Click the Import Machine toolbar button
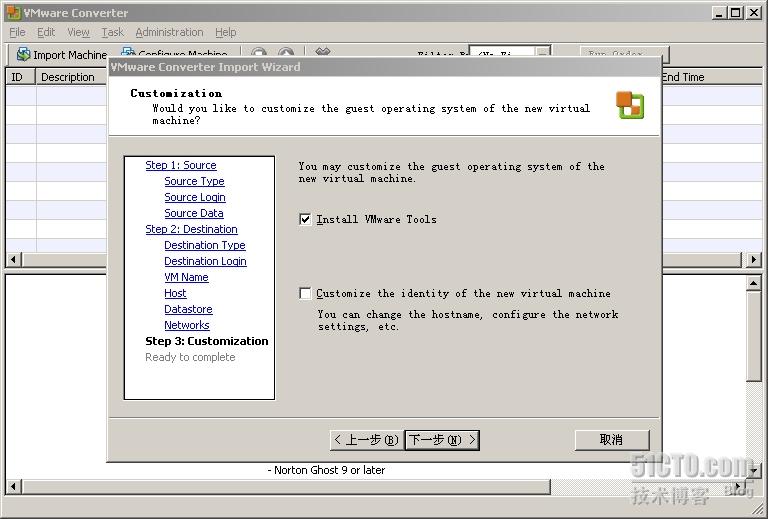 [62, 54]
